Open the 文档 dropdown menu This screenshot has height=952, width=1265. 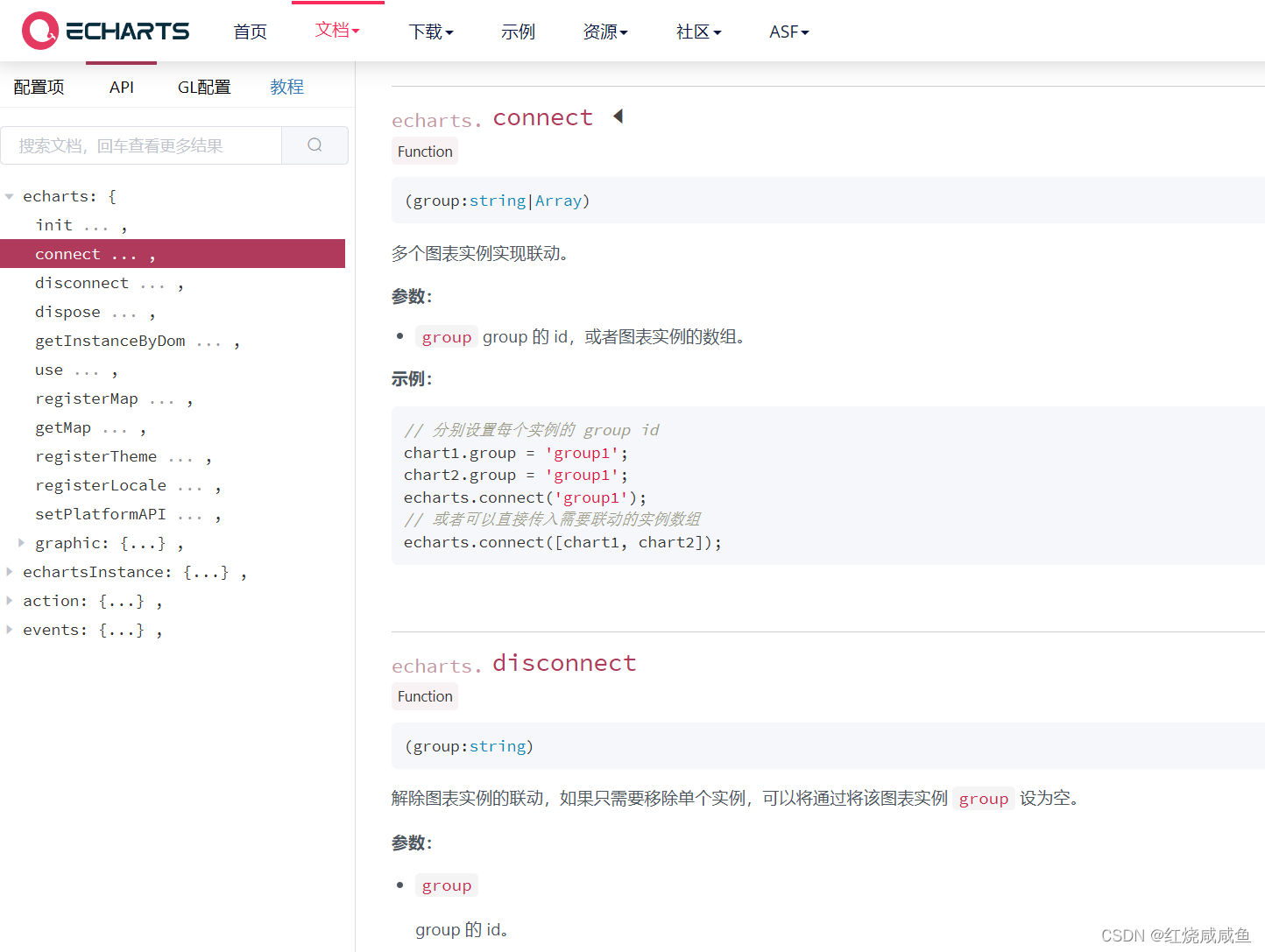[337, 31]
